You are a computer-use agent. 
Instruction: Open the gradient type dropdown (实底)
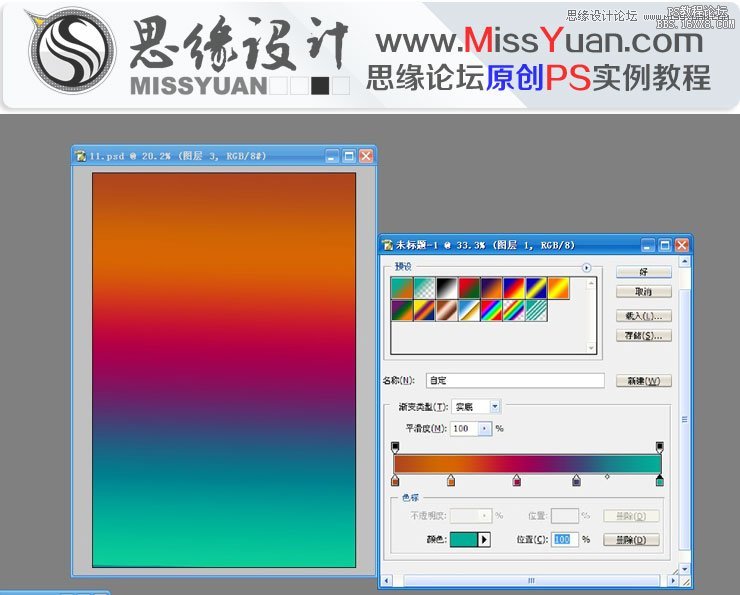(x=495, y=406)
